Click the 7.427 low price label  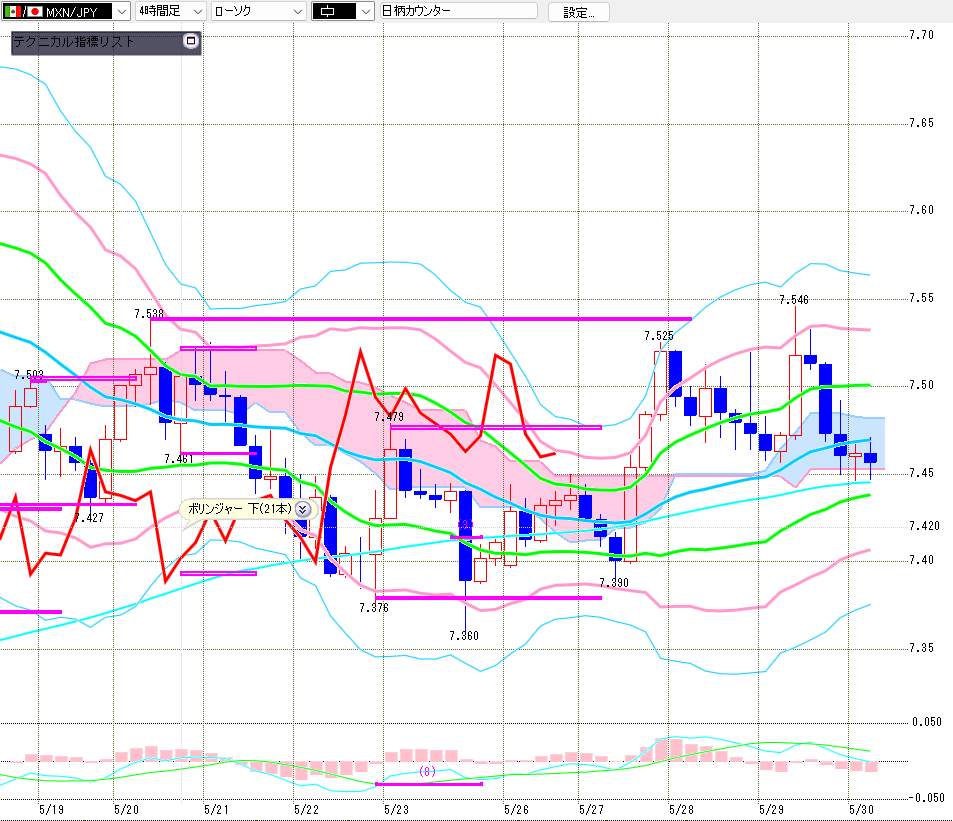point(89,518)
